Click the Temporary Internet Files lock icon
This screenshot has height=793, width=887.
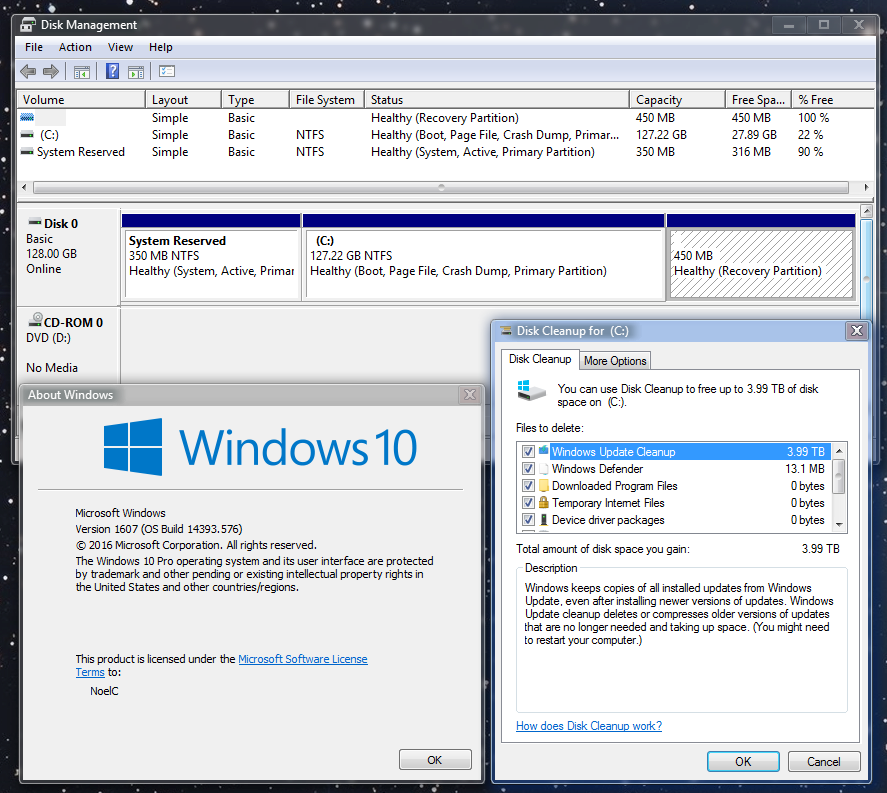tap(544, 502)
